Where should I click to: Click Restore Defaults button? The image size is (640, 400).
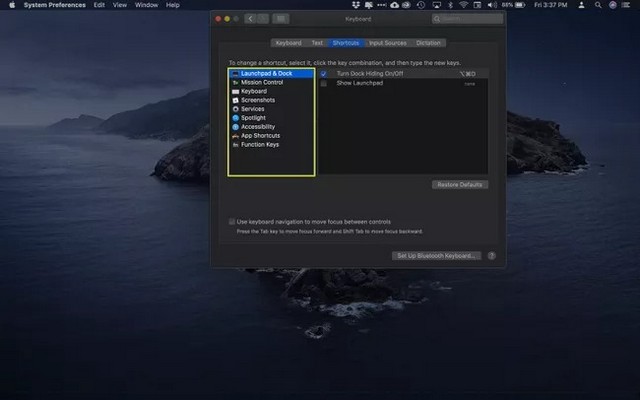460,184
